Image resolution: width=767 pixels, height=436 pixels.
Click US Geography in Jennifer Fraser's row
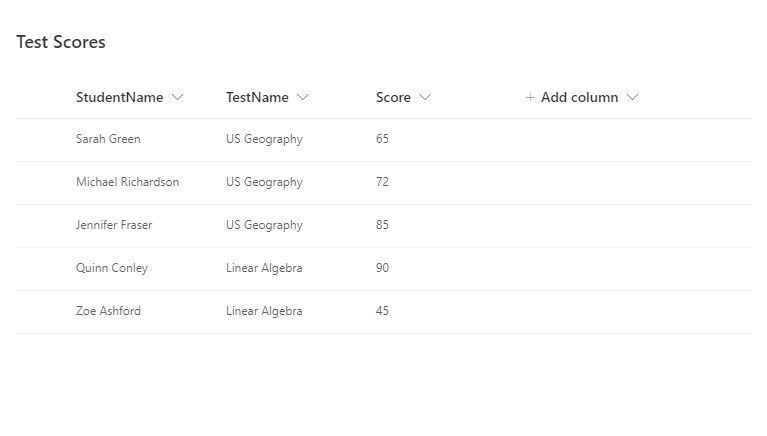[x=264, y=225]
